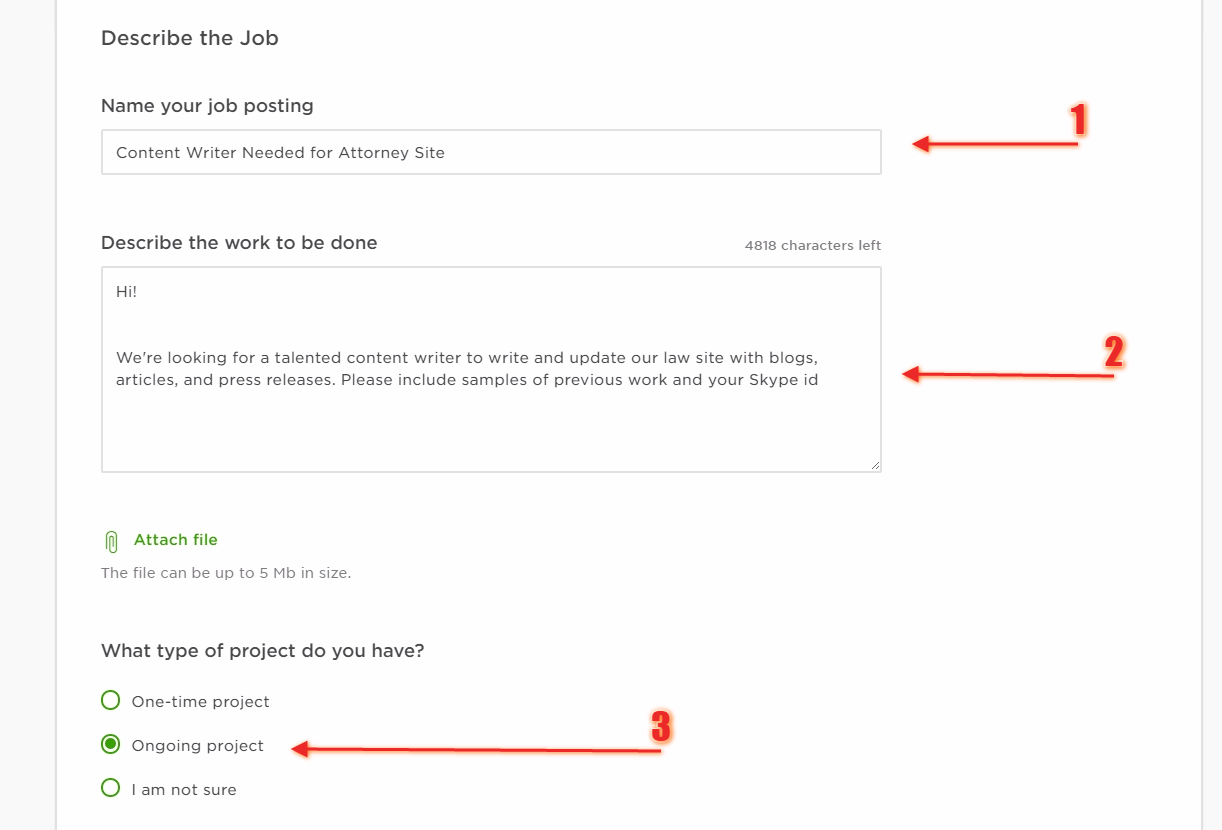Click the 'Name your job posting' label

point(207,106)
